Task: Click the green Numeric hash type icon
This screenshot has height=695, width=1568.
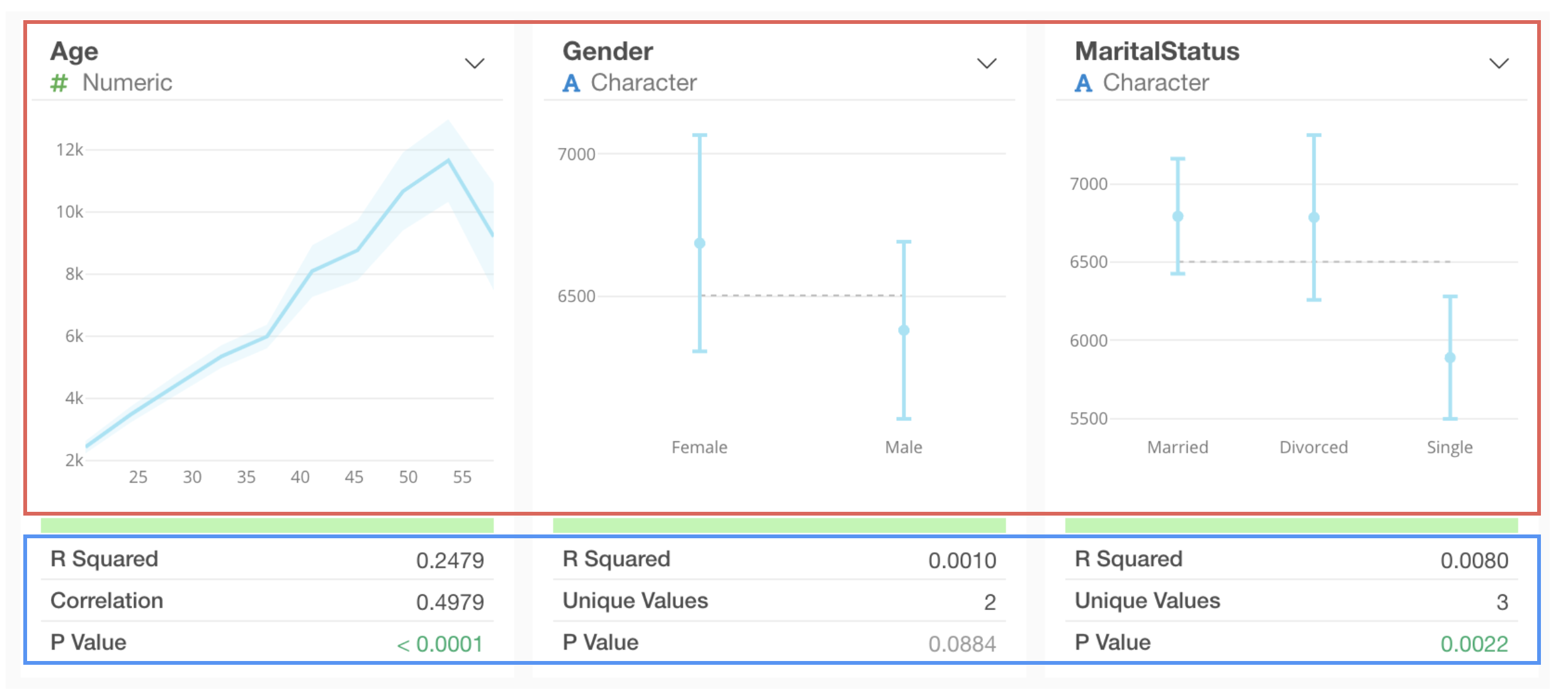Action: [59, 83]
